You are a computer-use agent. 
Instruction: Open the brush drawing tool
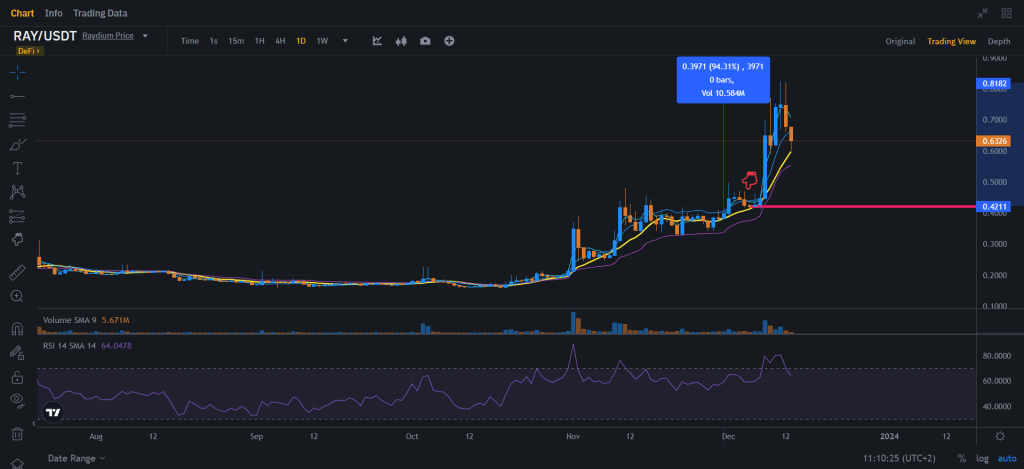(17, 143)
